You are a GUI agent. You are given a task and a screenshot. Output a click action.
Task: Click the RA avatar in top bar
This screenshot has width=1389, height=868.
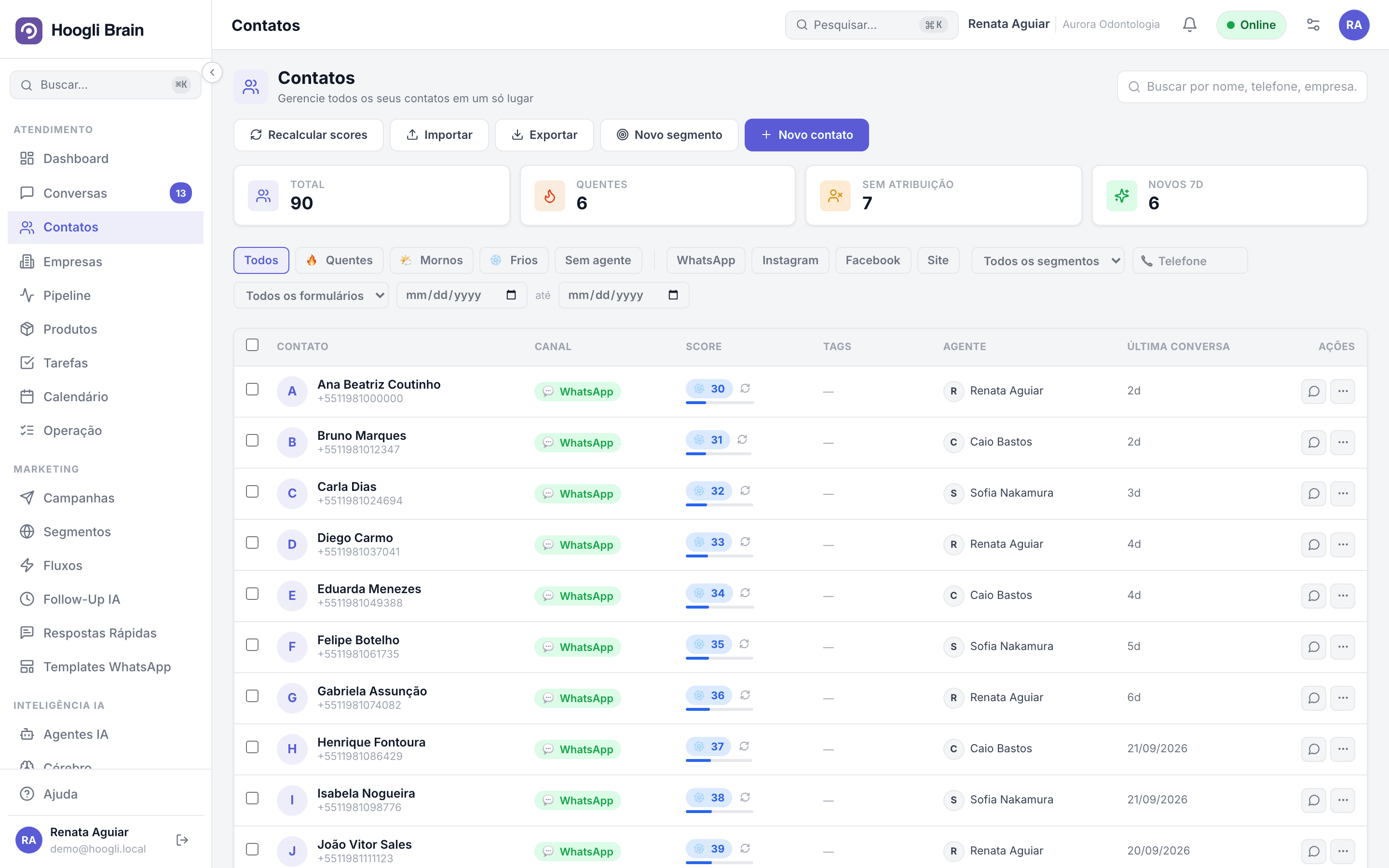coord(1354,25)
